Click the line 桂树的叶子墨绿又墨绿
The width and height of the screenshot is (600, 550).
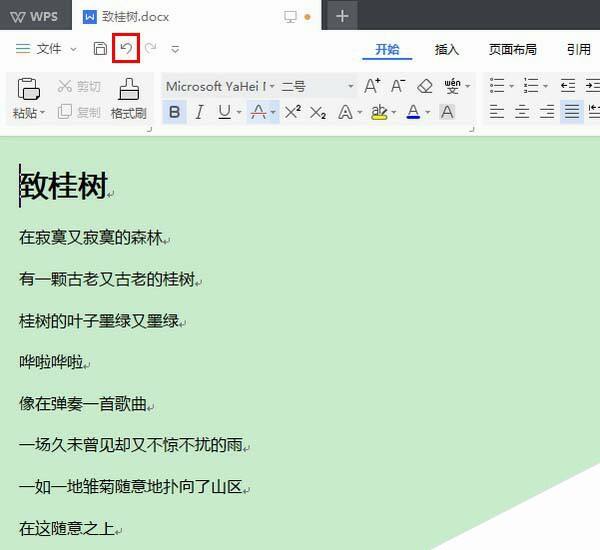click(x=99, y=321)
